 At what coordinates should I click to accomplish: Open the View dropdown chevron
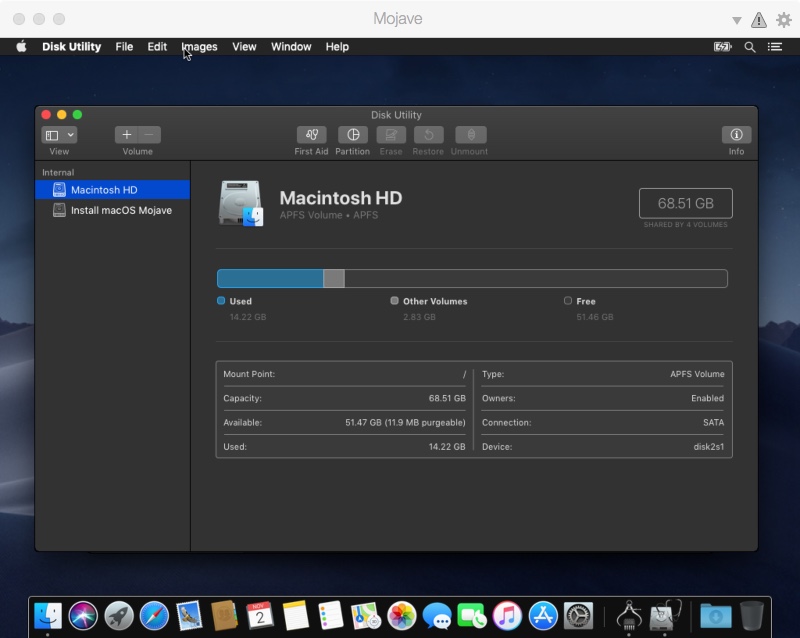(x=70, y=135)
